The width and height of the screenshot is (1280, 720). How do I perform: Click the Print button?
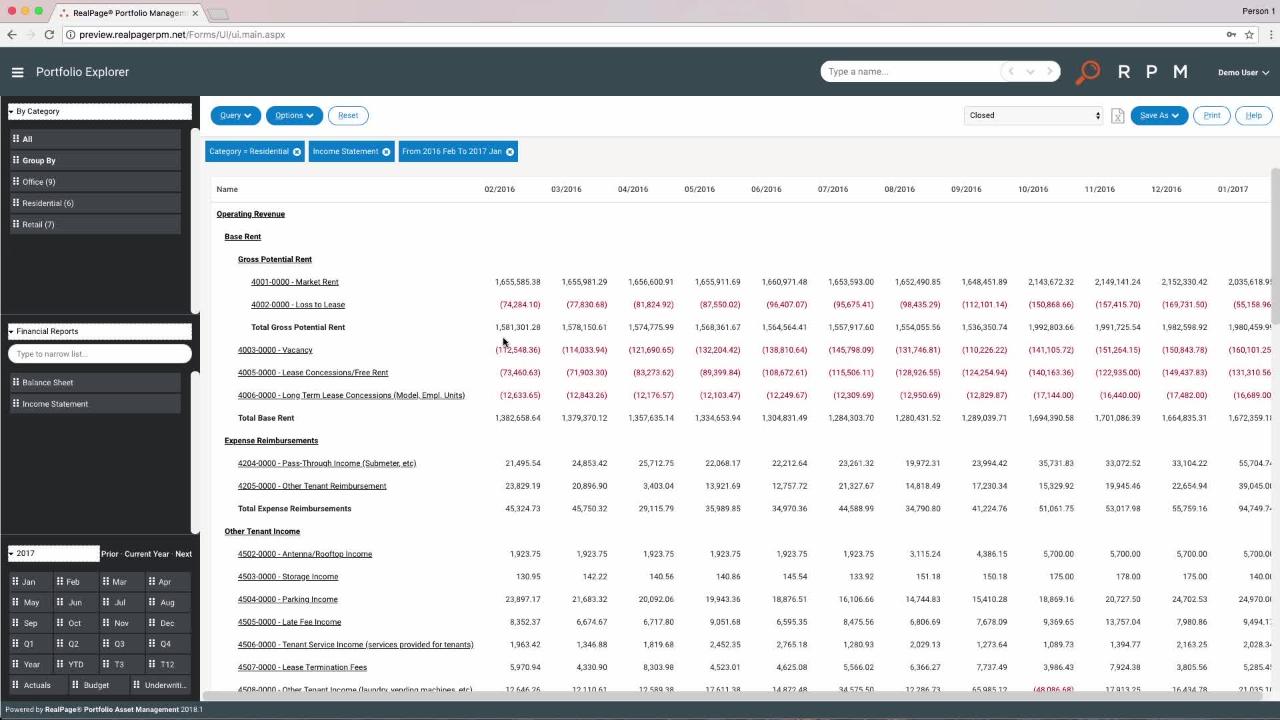pos(1212,115)
